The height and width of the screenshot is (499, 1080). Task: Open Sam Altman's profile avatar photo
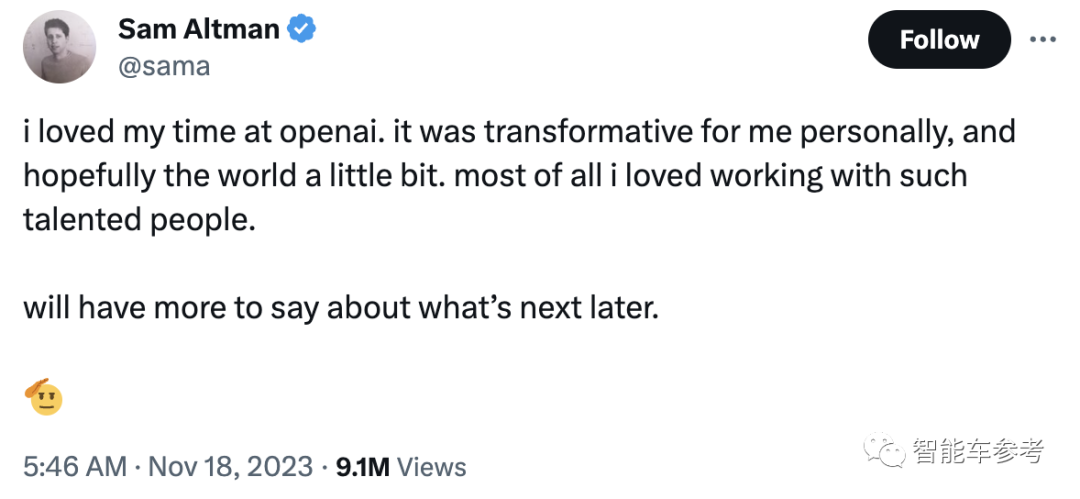[58, 46]
